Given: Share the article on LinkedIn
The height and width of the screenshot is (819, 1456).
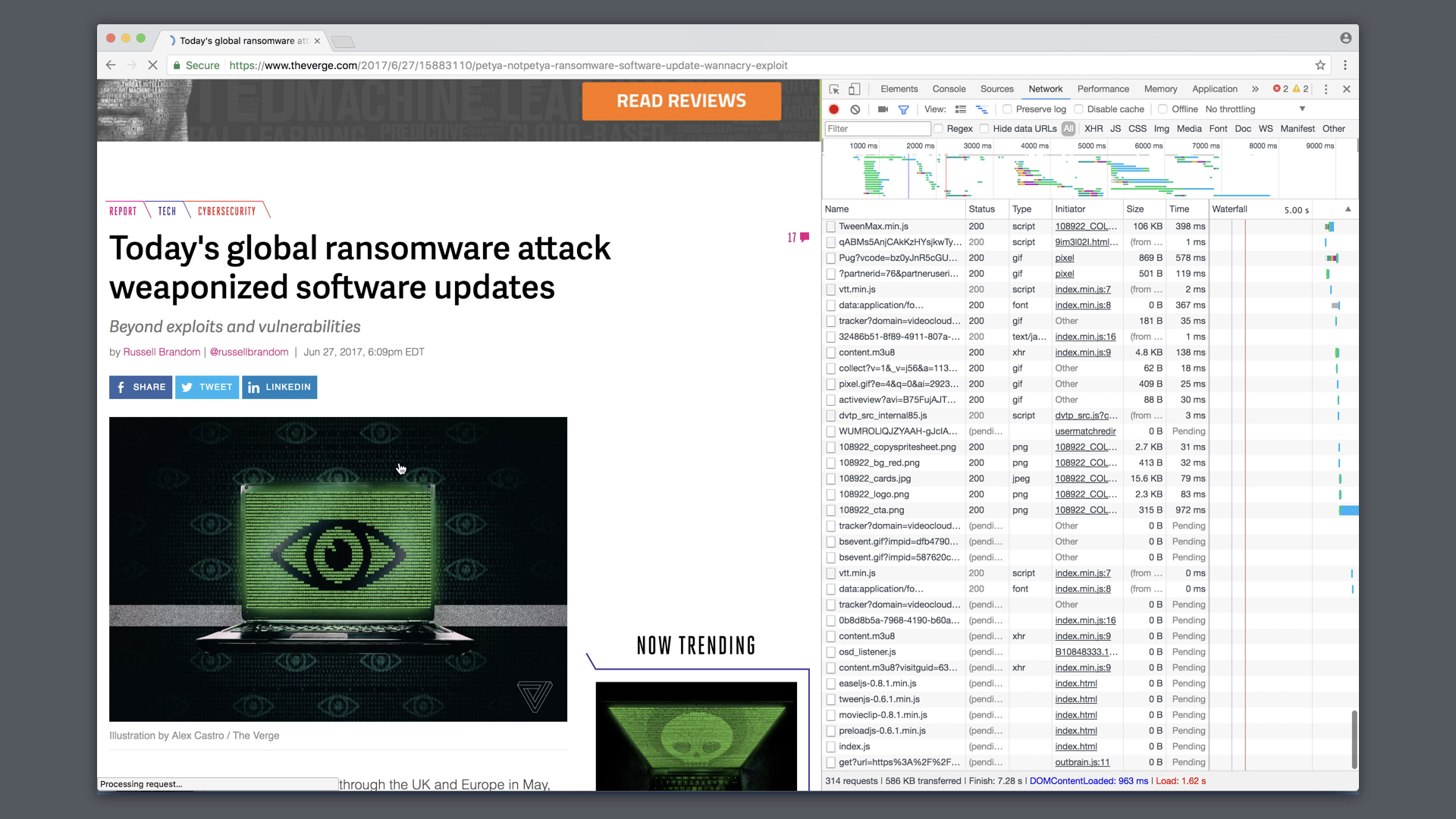Looking at the screenshot, I should [279, 387].
